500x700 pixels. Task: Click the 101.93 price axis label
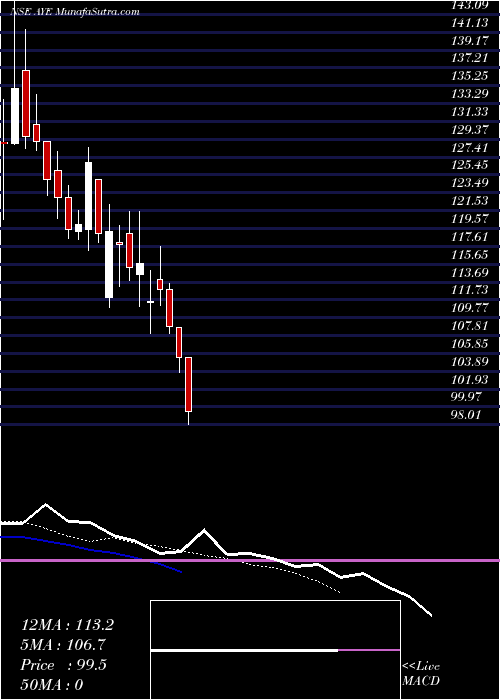click(x=472, y=379)
